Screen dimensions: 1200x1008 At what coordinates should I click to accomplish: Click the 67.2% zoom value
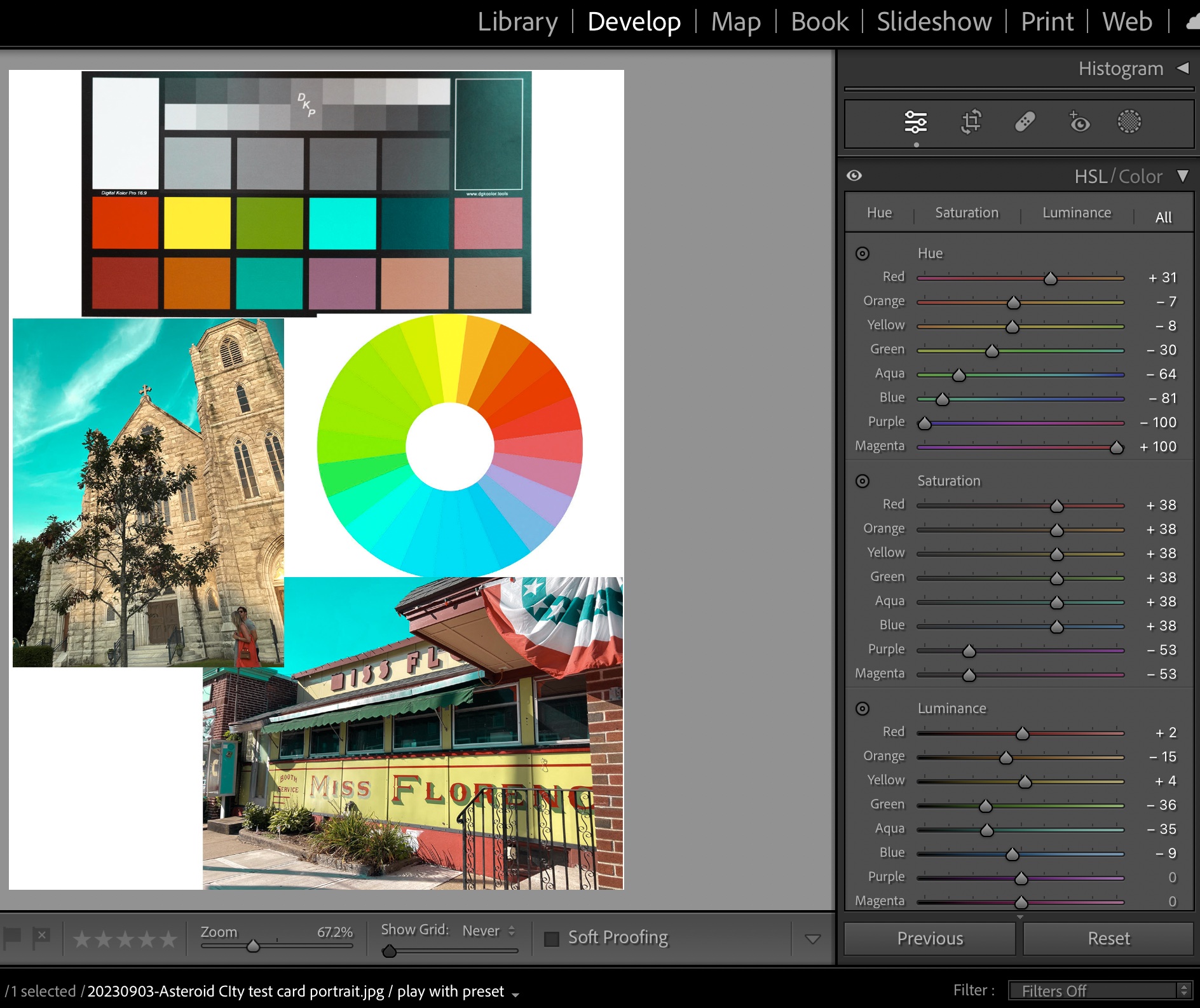(x=334, y=932)
